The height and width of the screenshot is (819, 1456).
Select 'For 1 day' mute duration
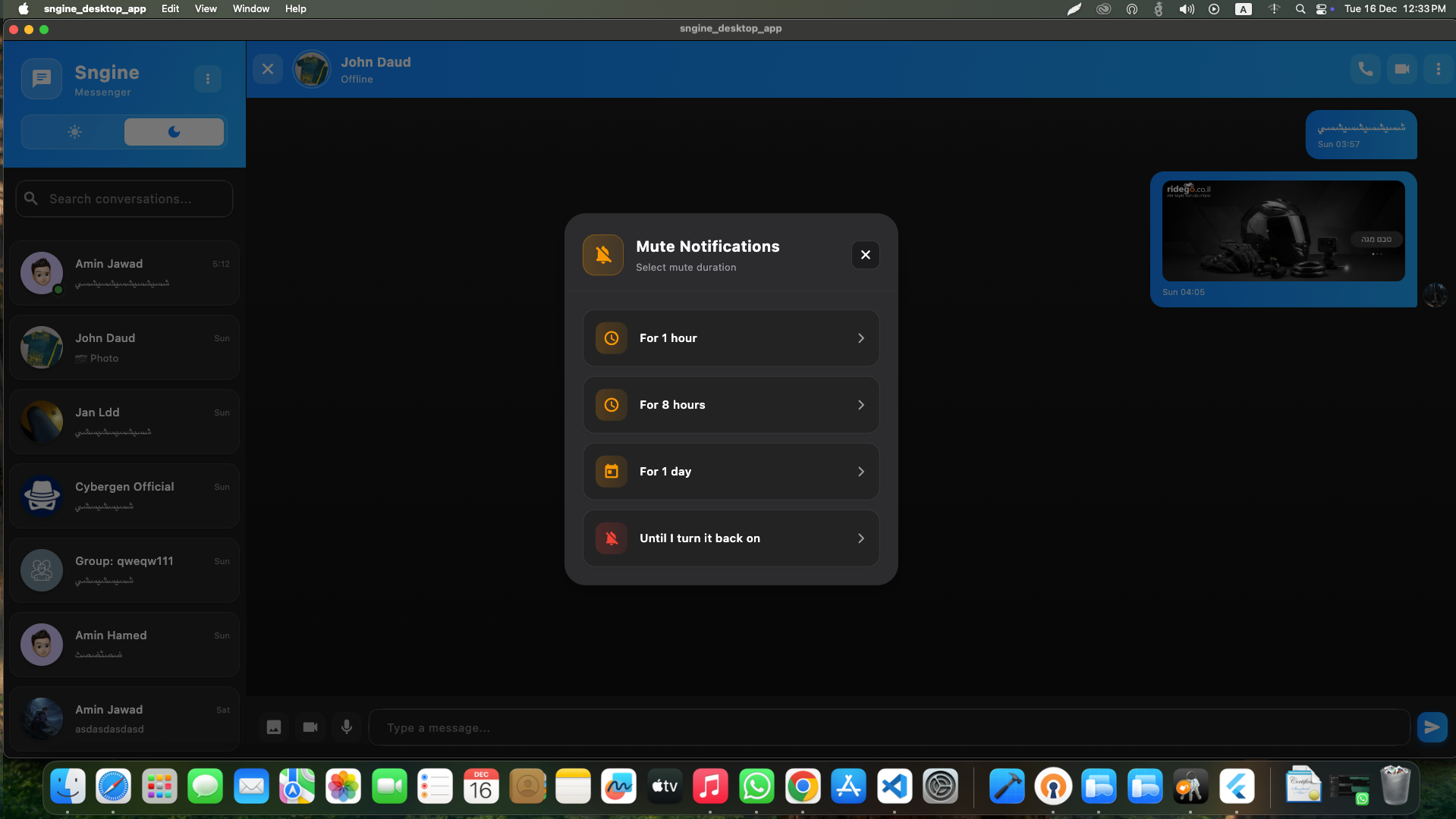[730, 471]
